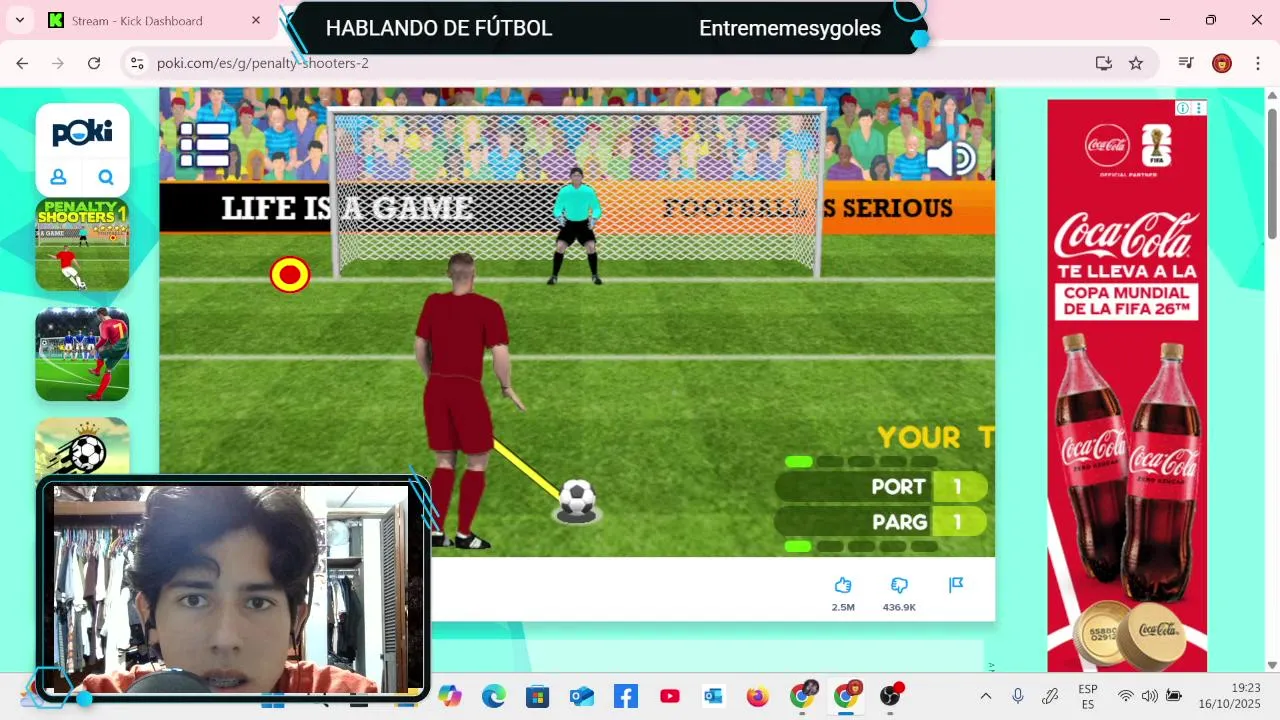The width and height of the screenshot is (1280, 720).
Task: Switch to the active Chrome window in taskbar
Action: [846, 696]
